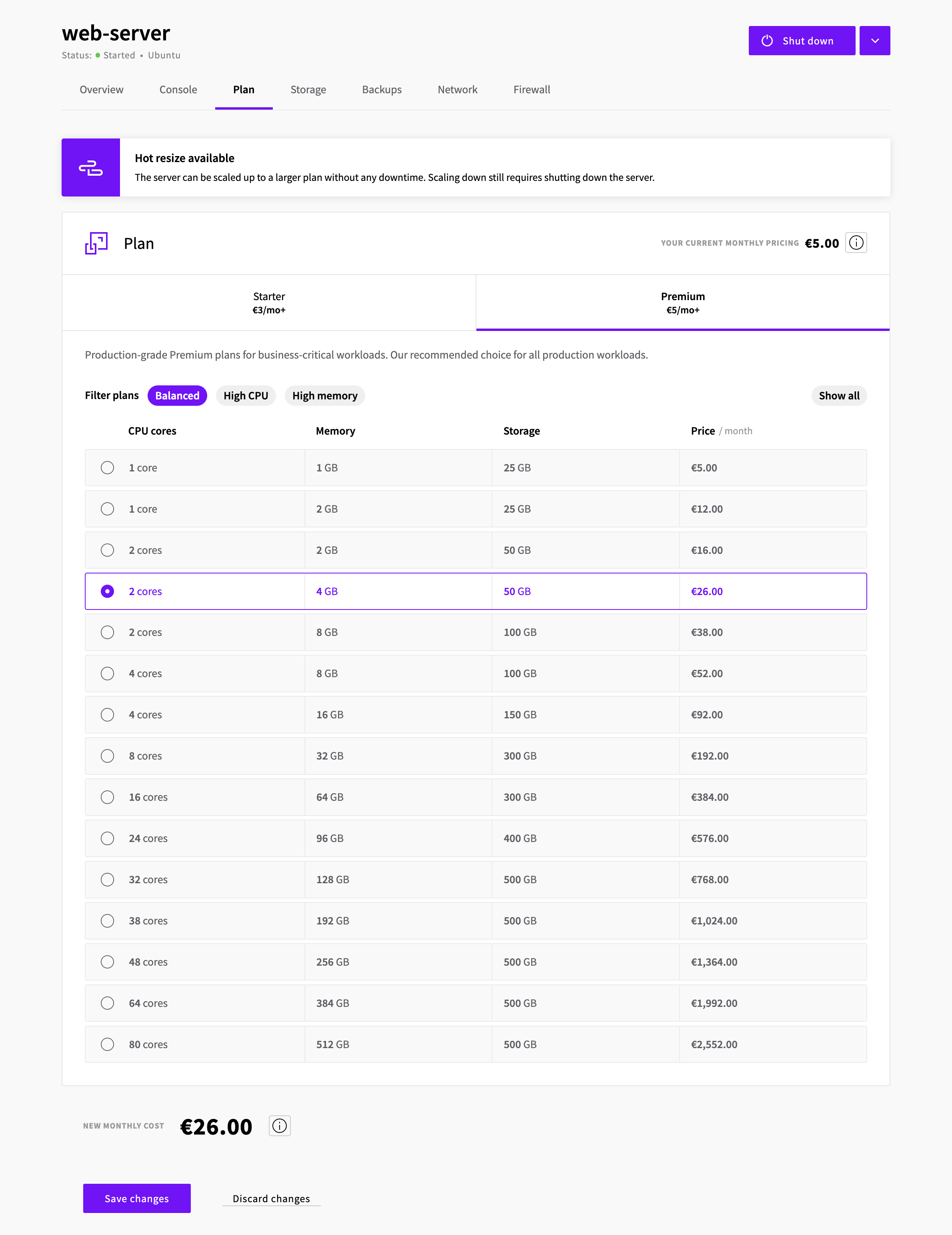The width and height of the screenshot is (952, 1235).
Task: Switch to the Console tab
Action: tap(178, 89)
